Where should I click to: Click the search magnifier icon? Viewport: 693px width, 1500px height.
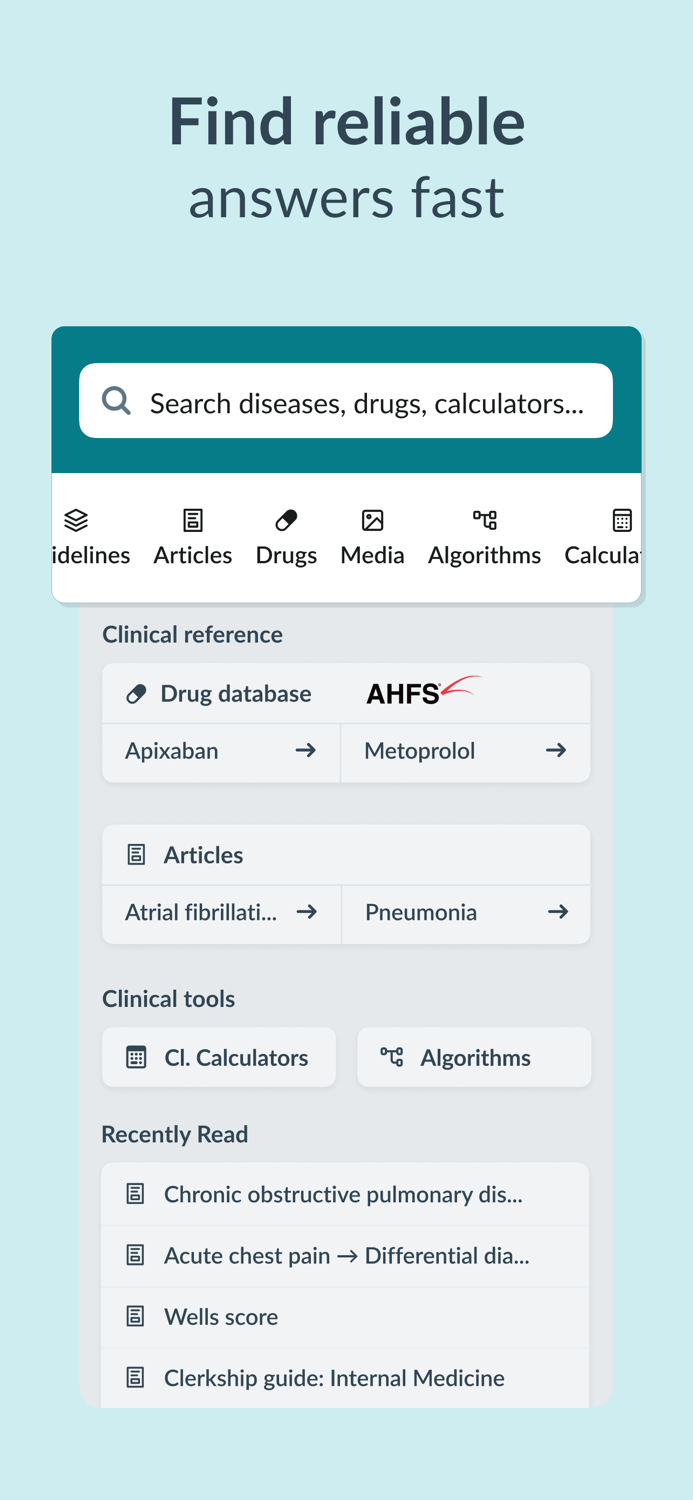(x=115, y=401)
